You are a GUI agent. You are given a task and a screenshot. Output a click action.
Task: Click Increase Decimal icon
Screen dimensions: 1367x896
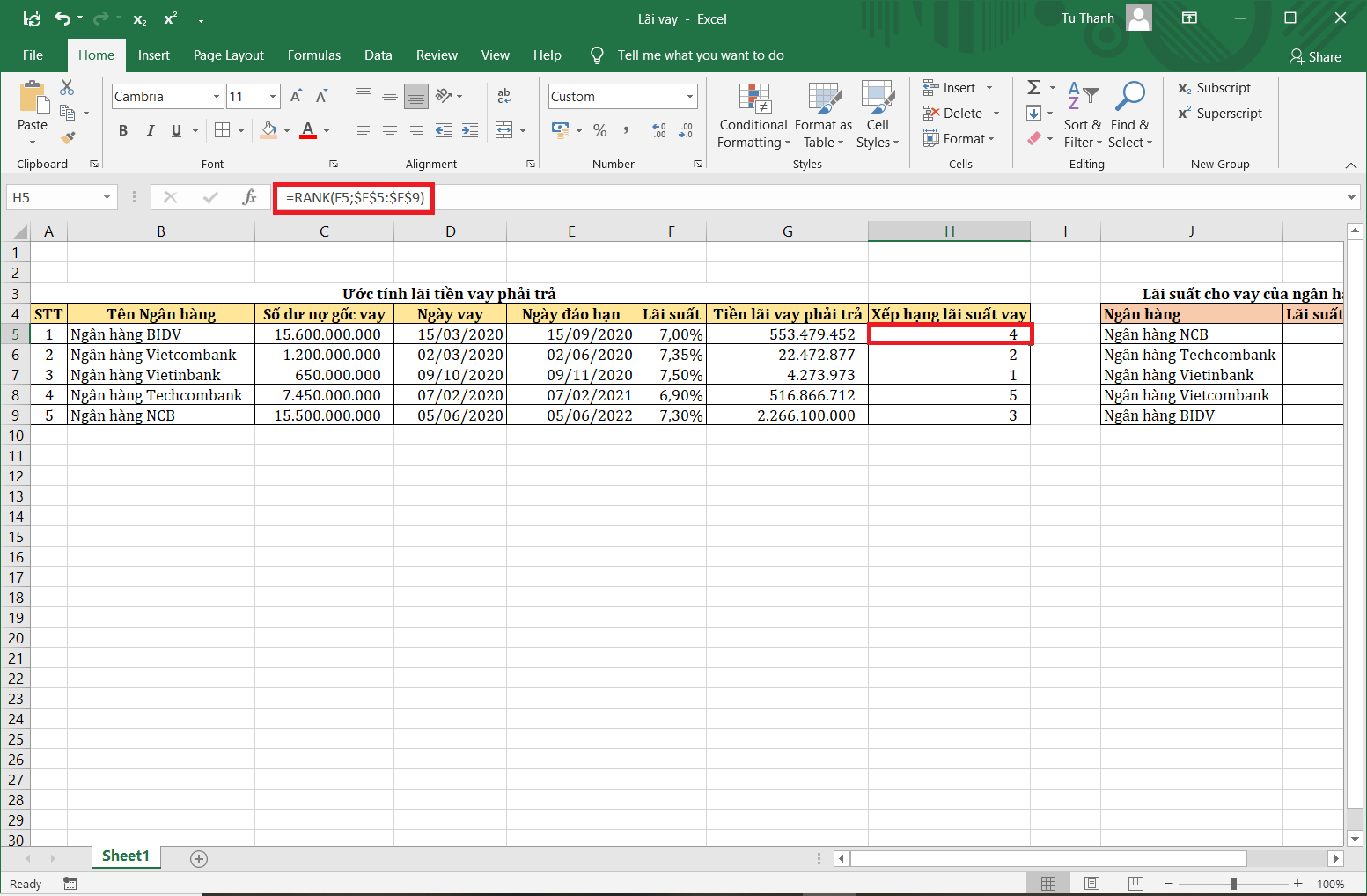[659, 130]
